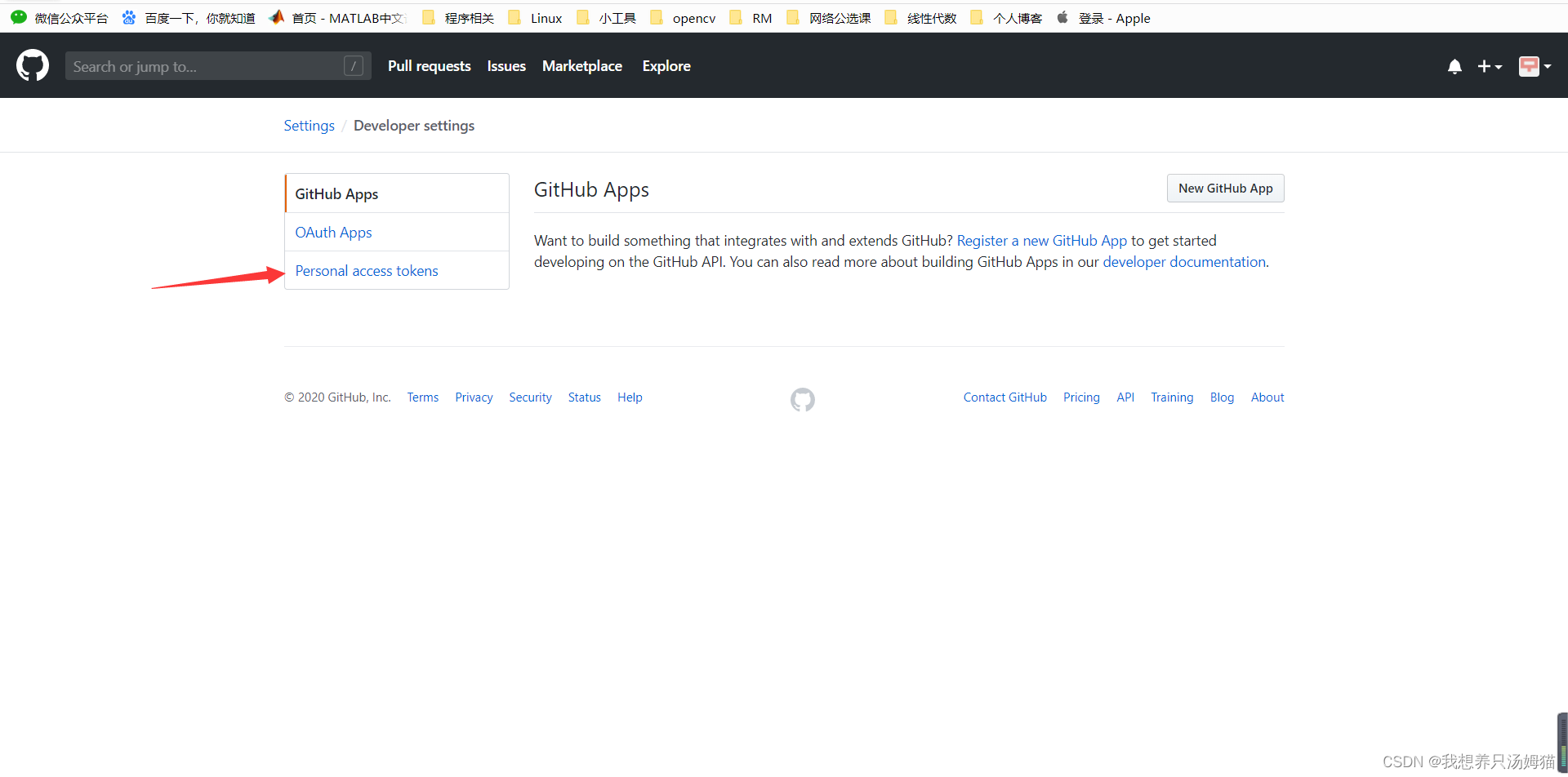1568x777 pixels.
Task: Open Terms in the footer
Action: (423, 397)
